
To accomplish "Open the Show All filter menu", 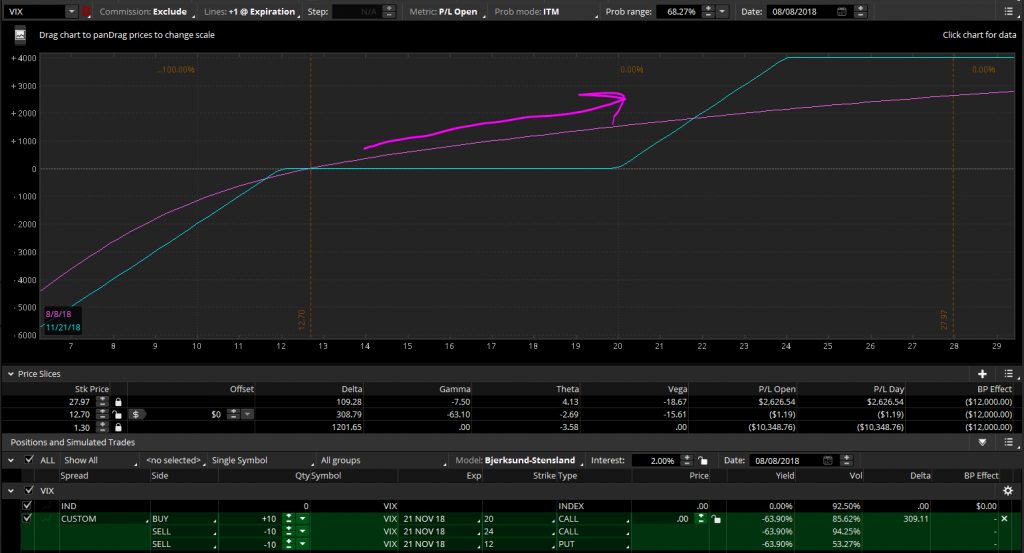I will pyautogui.click(x=98, y=461).
